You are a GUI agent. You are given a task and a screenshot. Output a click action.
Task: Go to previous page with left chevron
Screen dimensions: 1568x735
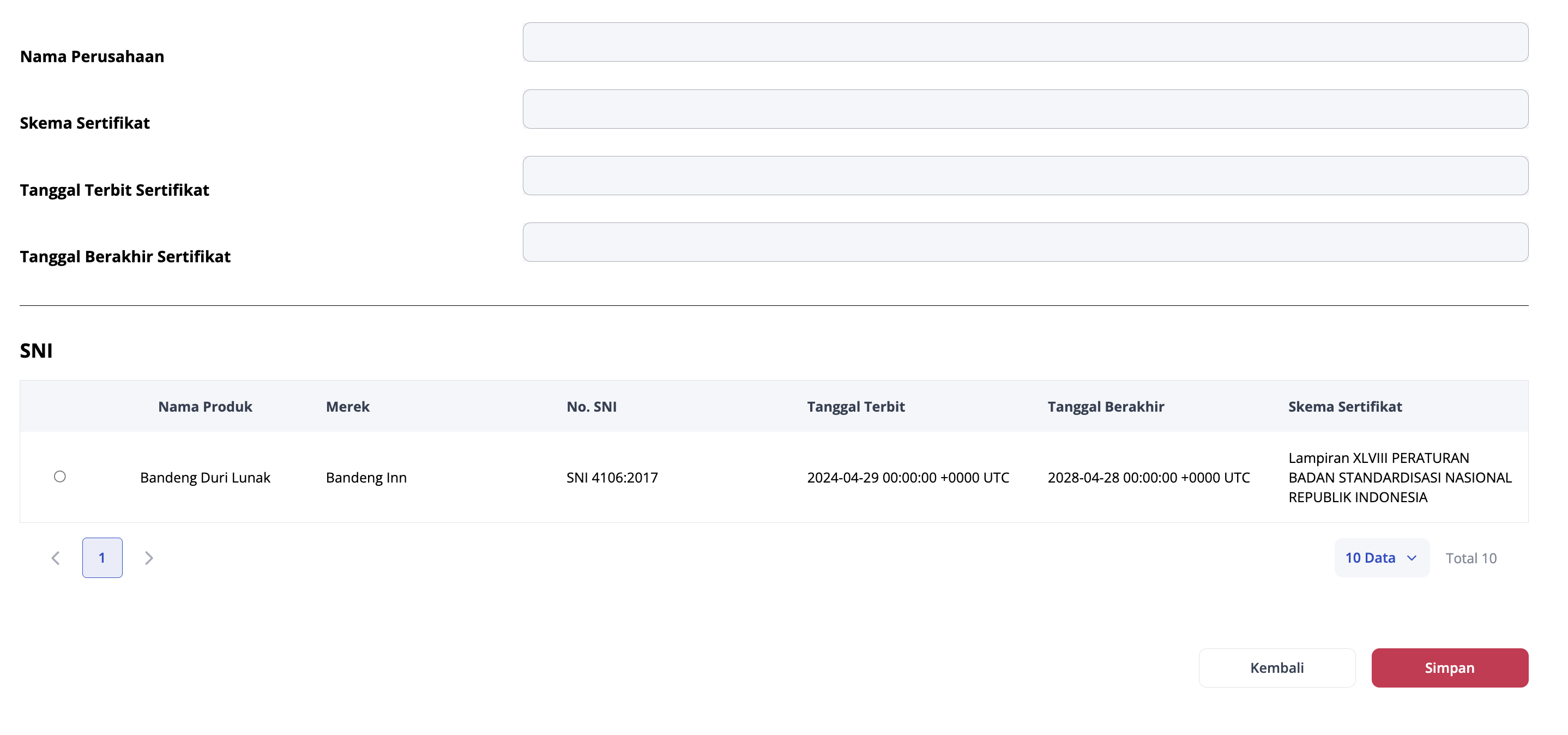56,558
